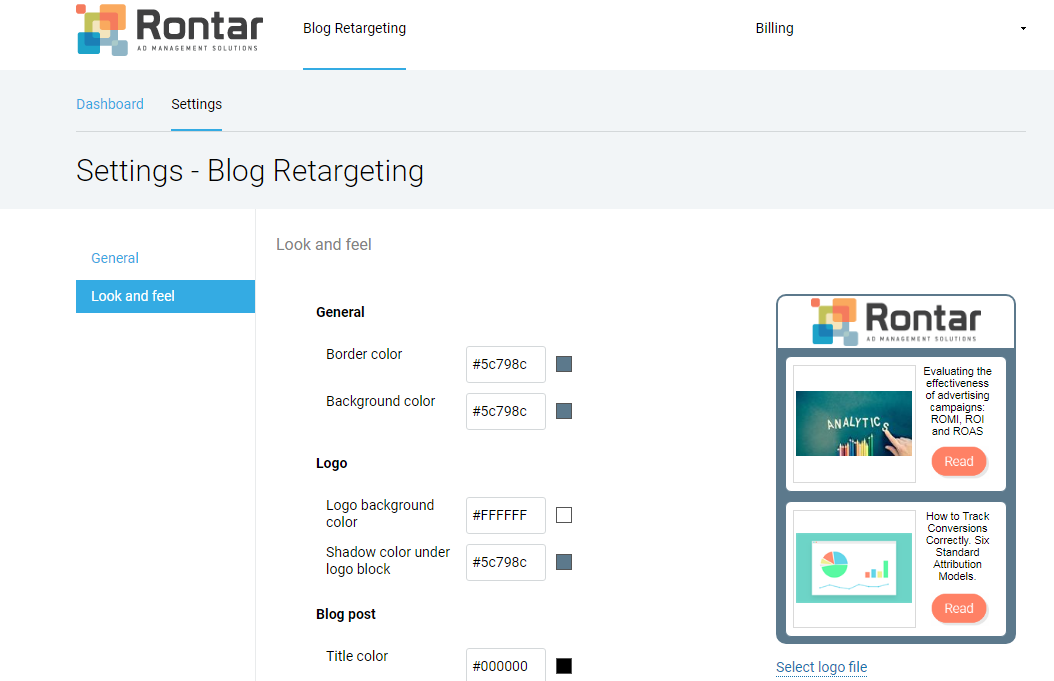Click the black Title color swatch
Screen dimensions: 1054x681
click(564, 666)
